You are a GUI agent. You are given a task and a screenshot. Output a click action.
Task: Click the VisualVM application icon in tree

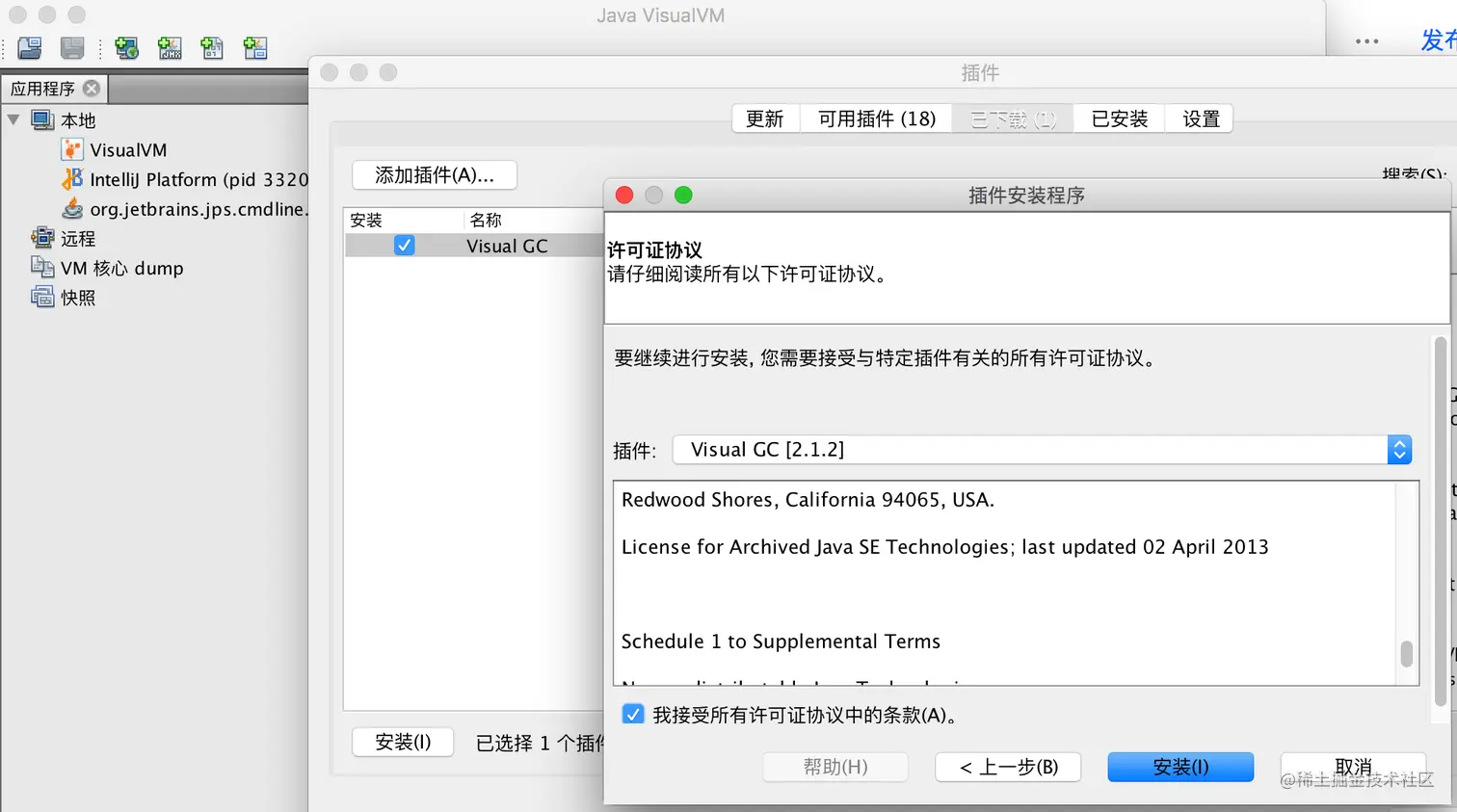(72, 149)
